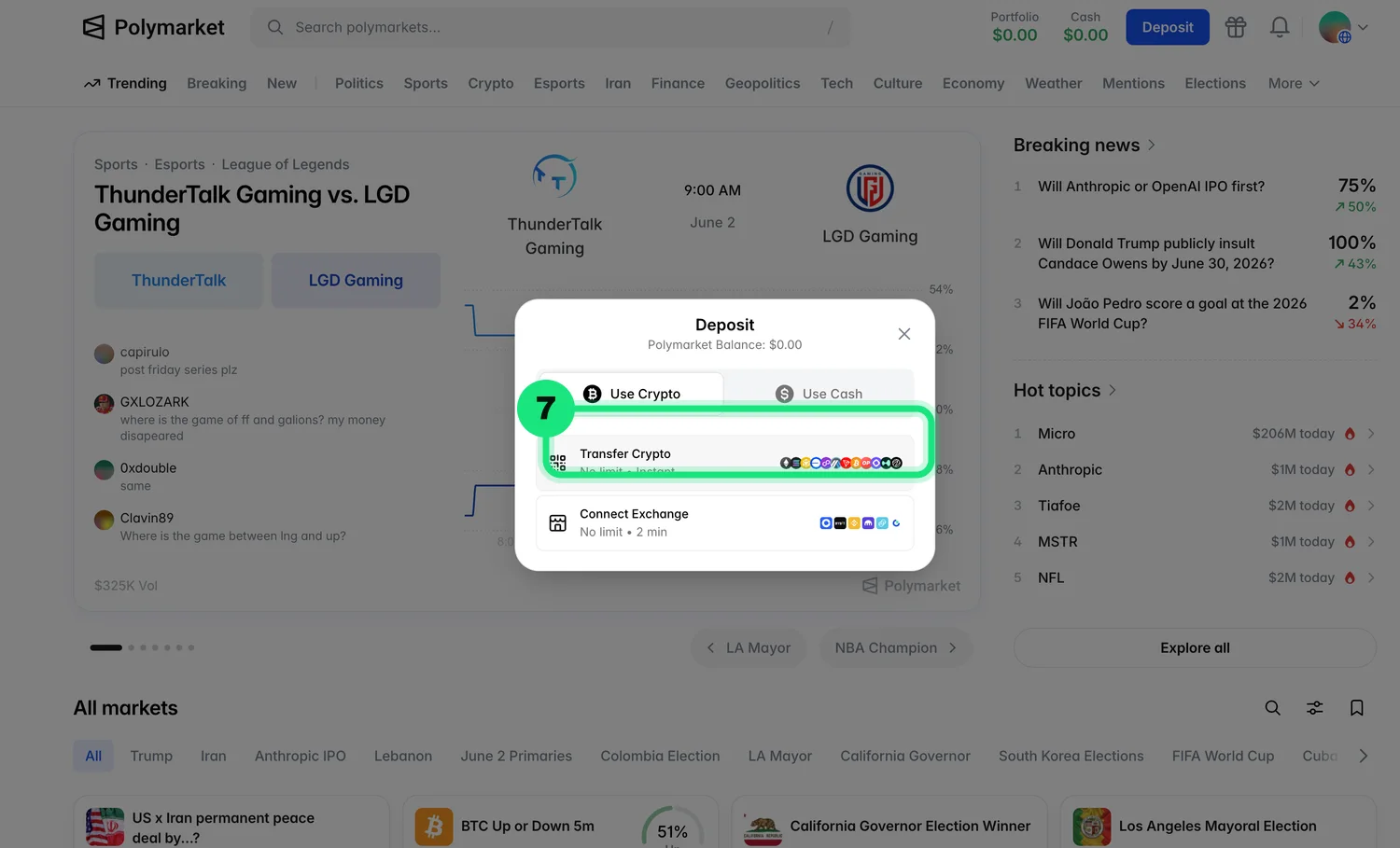Open the US x Iran peace deal thumbnail

click(x=105, y=827)
